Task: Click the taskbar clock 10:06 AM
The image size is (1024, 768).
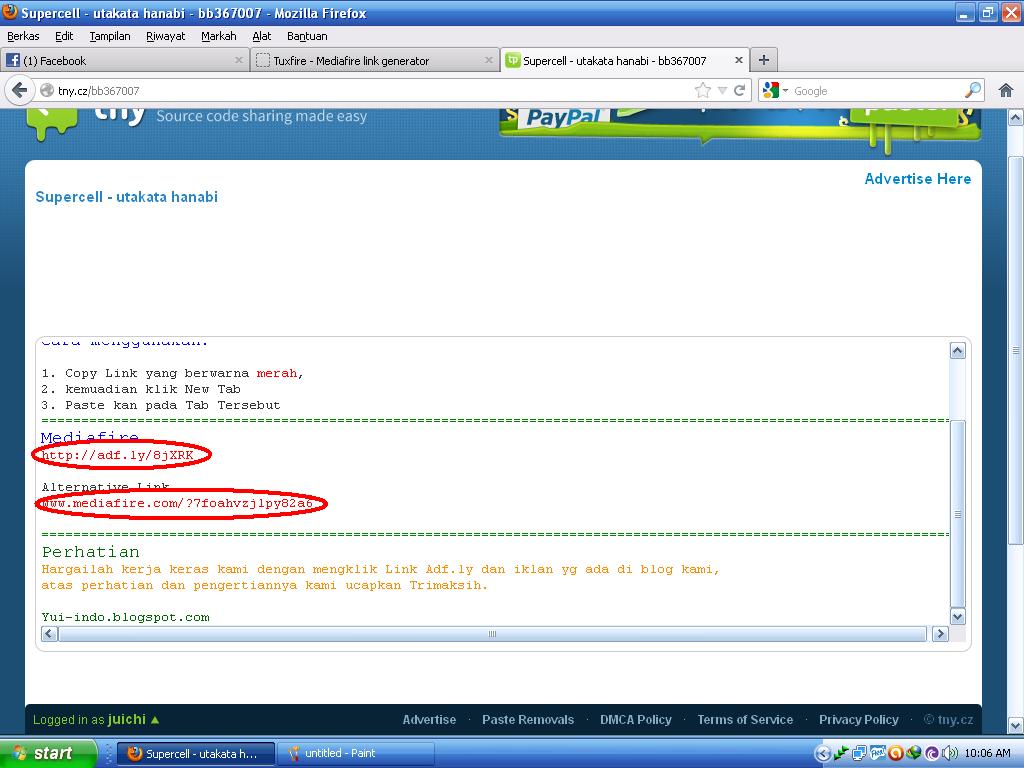Action: [987, 753]
